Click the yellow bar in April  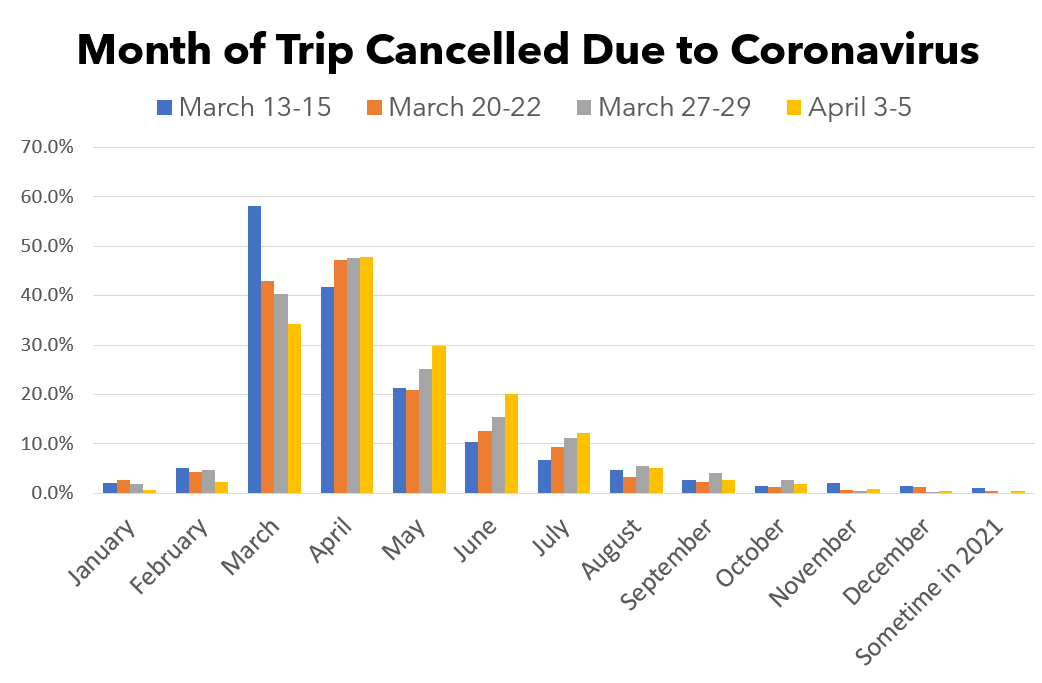point(366,375)
